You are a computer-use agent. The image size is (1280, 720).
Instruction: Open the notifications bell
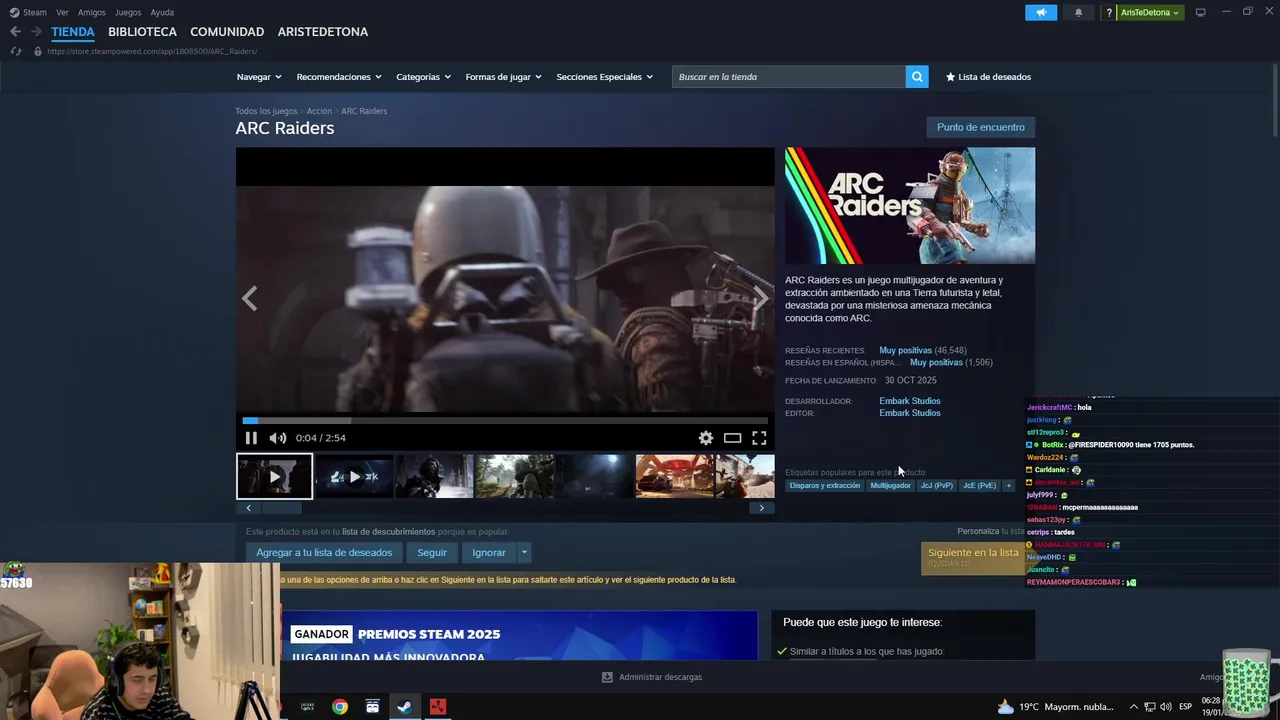click(x=1078, y=13)
